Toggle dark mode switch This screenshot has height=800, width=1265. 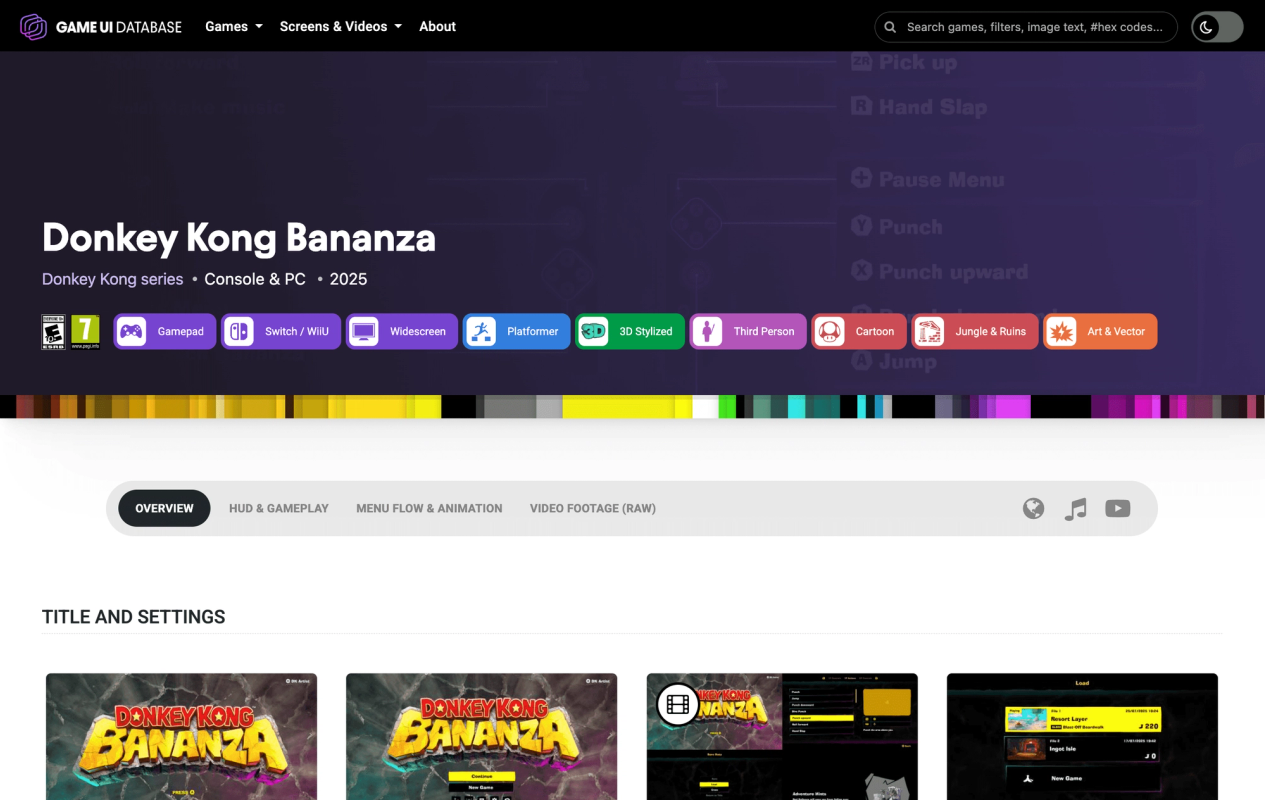click(1217, 27)
